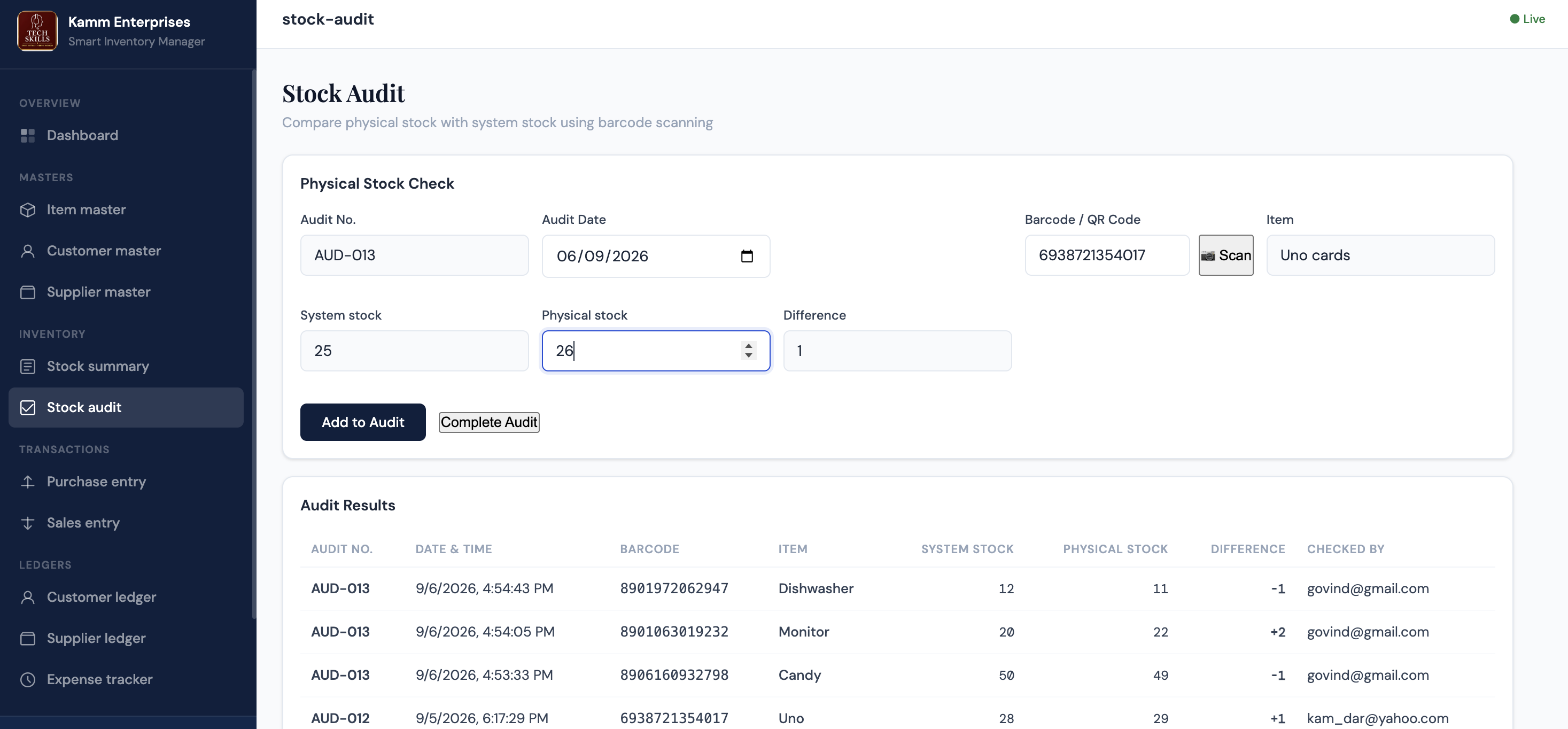Click barcode 8906160932798
This screenshot has width=1568, height=729.
point(674,676)
